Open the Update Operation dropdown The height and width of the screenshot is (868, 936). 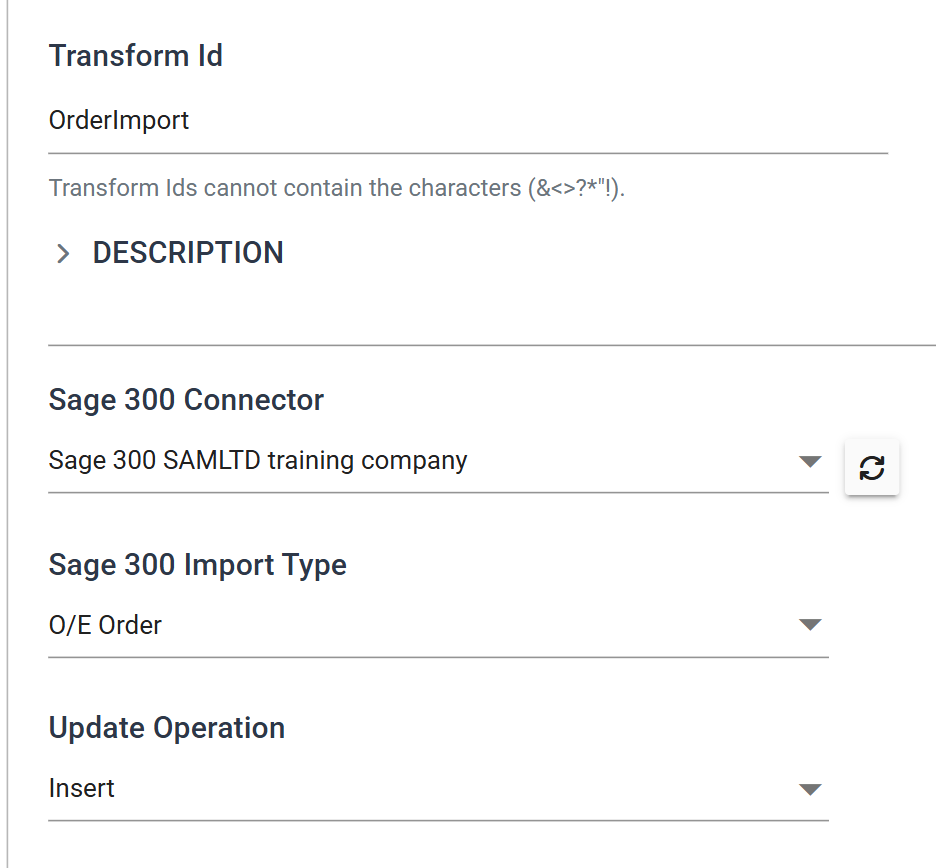(x=438, y=789)
